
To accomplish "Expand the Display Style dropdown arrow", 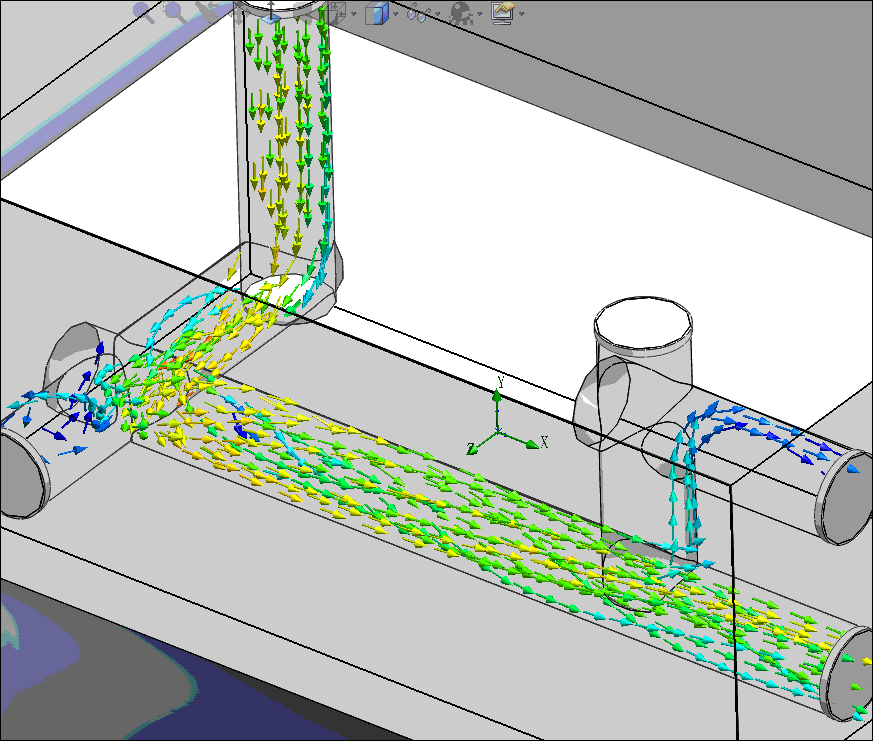I will (396, 14).
